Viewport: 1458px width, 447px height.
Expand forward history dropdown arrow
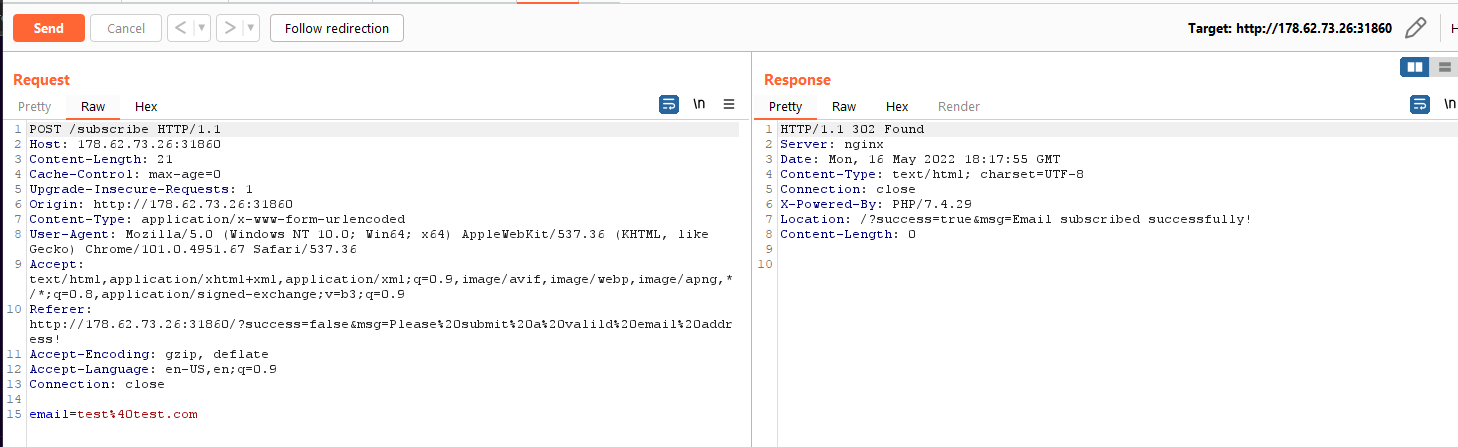pyautogui.click(x=252, y=28)
